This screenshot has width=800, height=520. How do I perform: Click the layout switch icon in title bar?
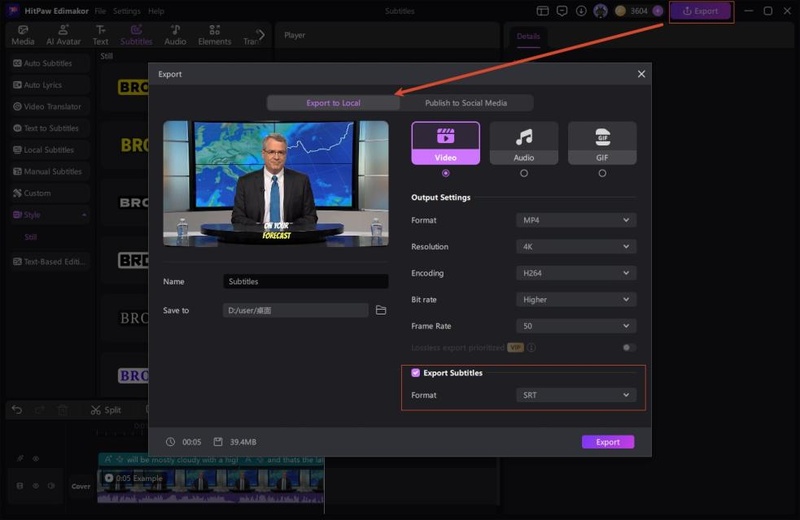(x=542, y=11)
